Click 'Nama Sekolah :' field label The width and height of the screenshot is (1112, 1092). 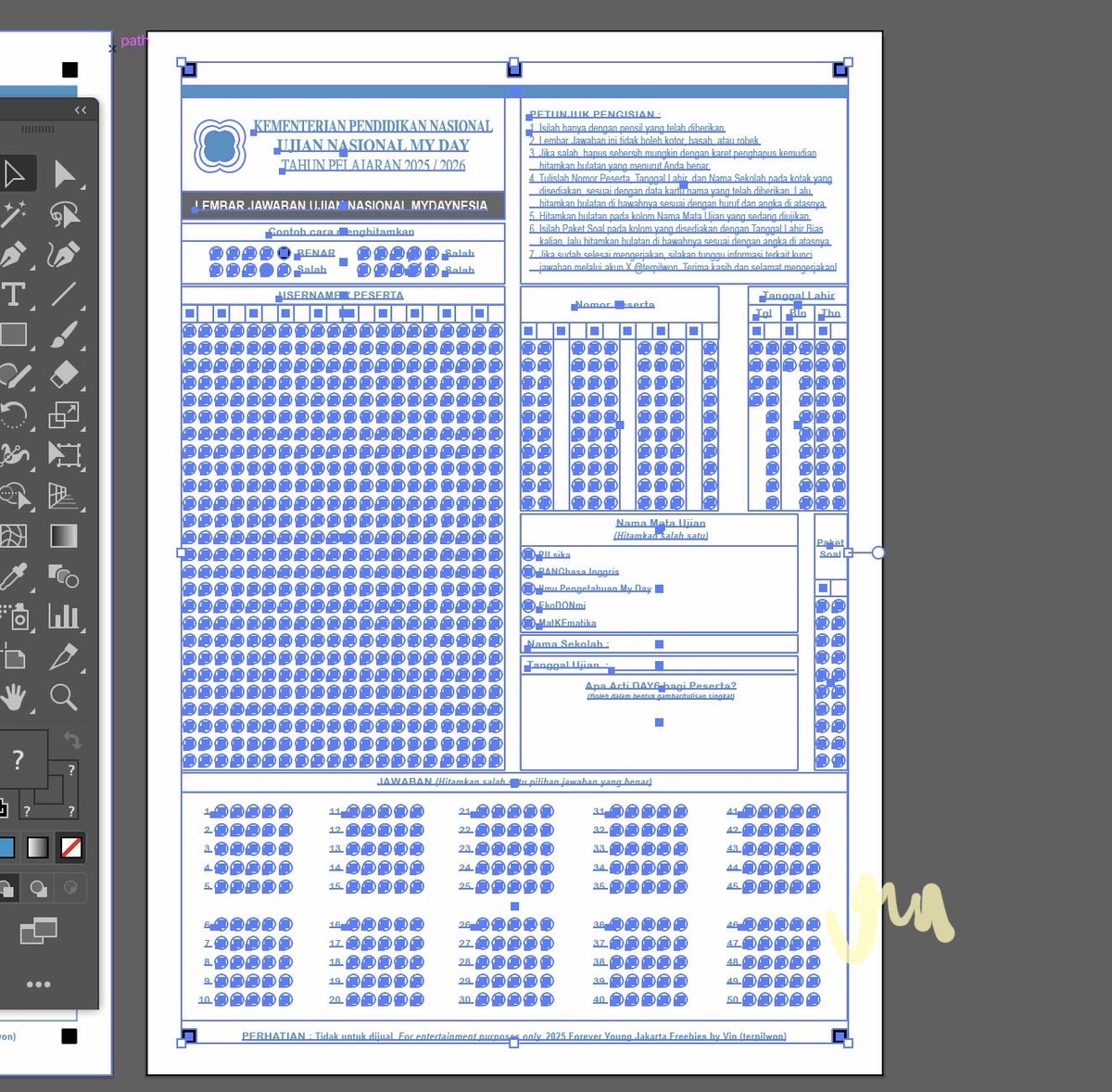pos(568,644)
